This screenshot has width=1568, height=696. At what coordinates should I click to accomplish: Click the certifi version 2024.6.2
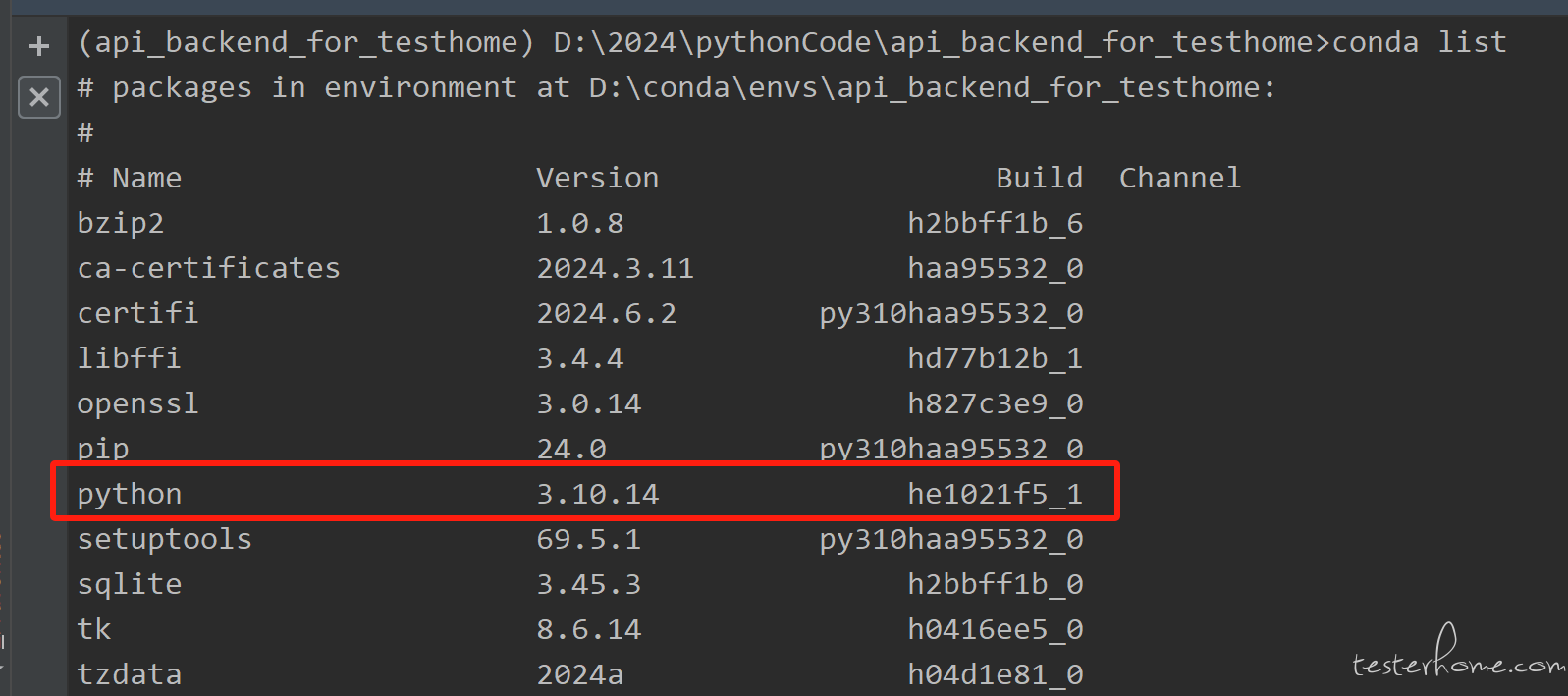tap(606, 313)
